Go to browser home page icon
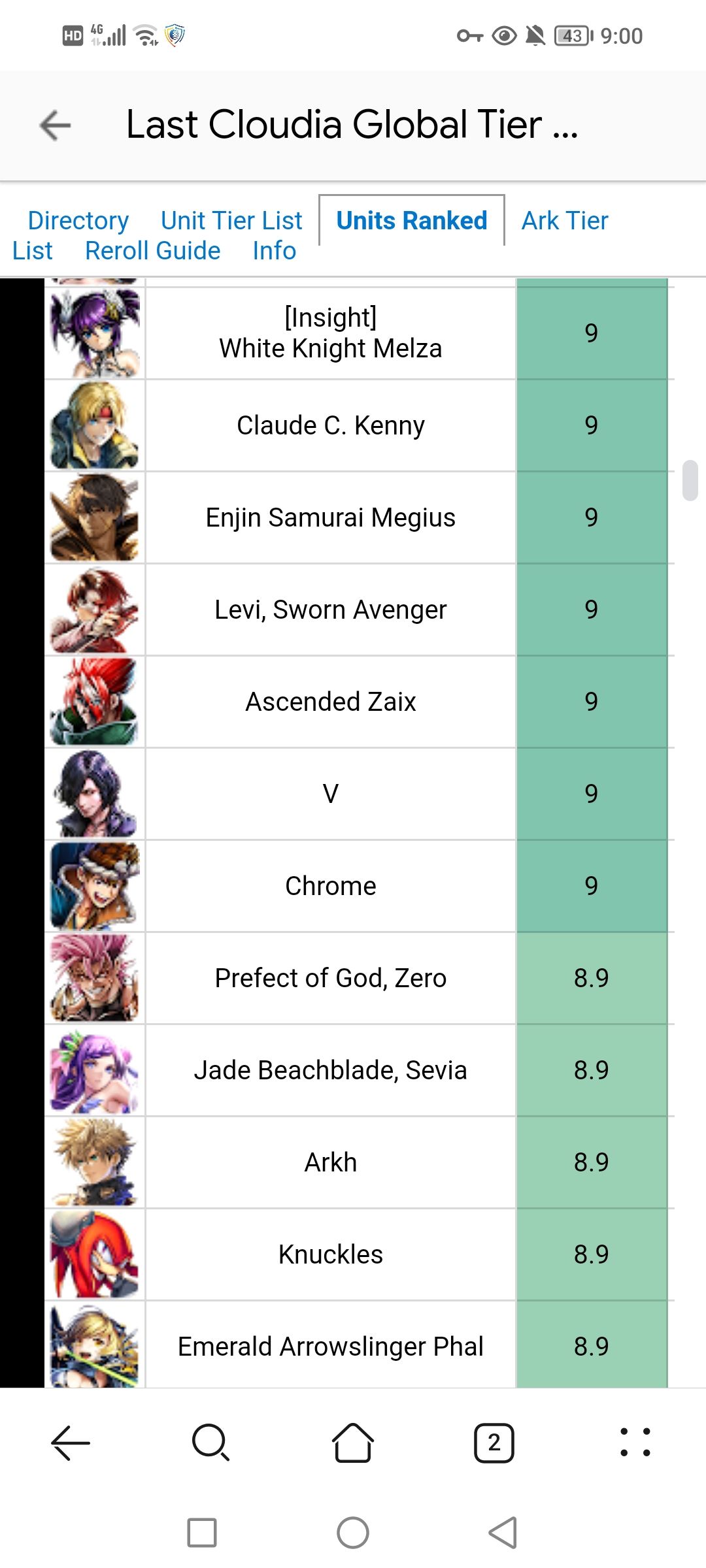This screenshot has width=706, height=1568. pyautogui.click(x=353, y=1442)
